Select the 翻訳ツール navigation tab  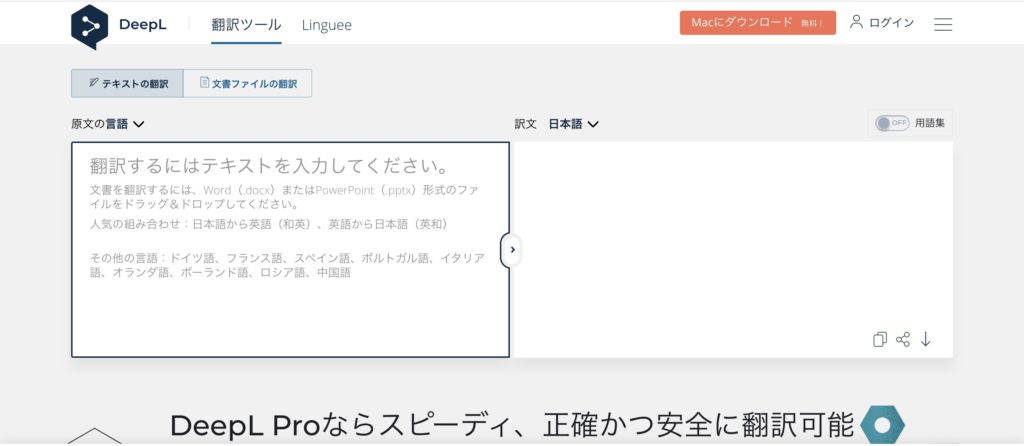pyautogui.click(x=246, y=25)
